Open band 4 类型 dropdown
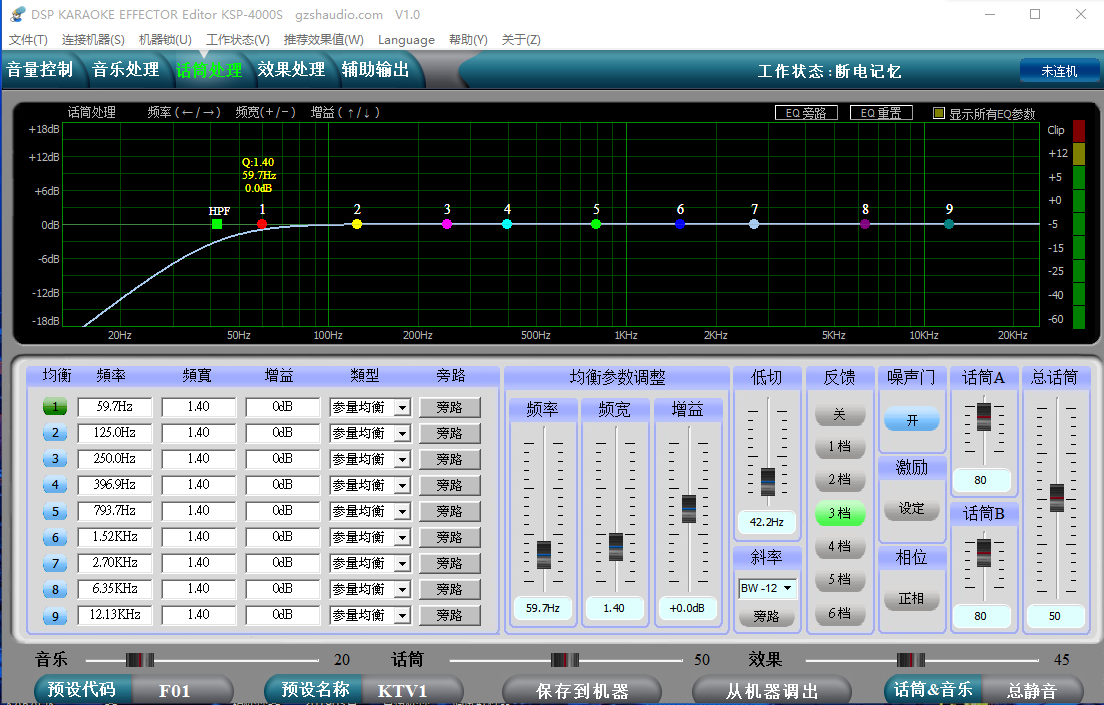The height and width of the screenshot is (705, 1104). coord(402,485)
